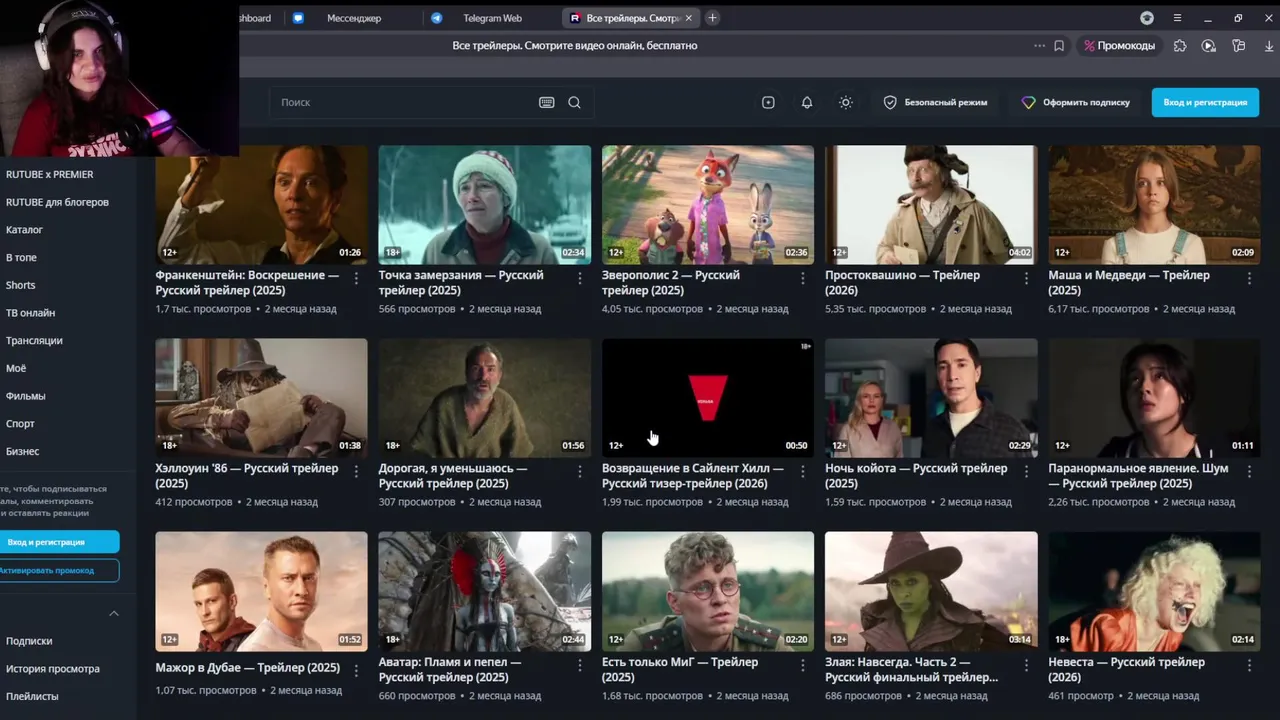
Task: Open browser Промокоды button
Action: click(1119, 46)
